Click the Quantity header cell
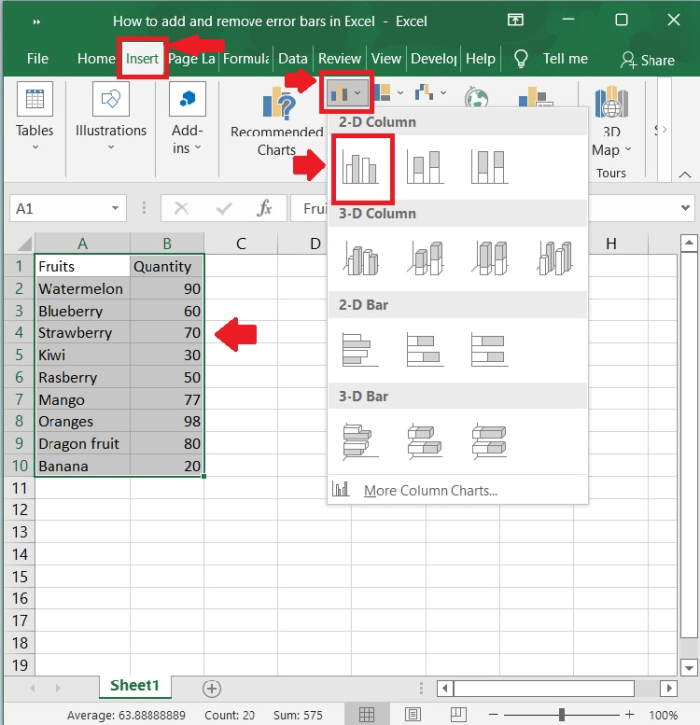This screenshot has height=725, width=700. point(167,266)
